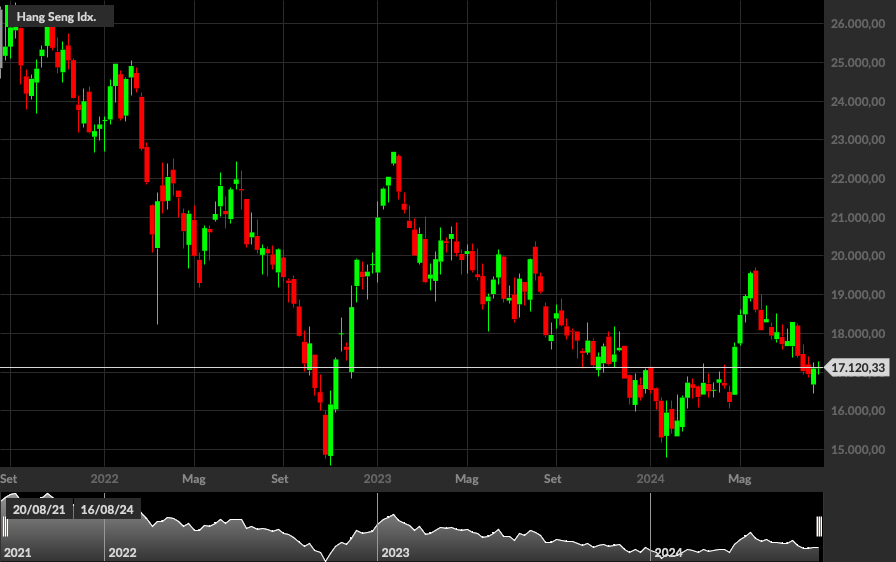Viewport: 896px width, 562px height.
Task: Click the 2022 label on the time axis
Action: (x=105, y=479)
